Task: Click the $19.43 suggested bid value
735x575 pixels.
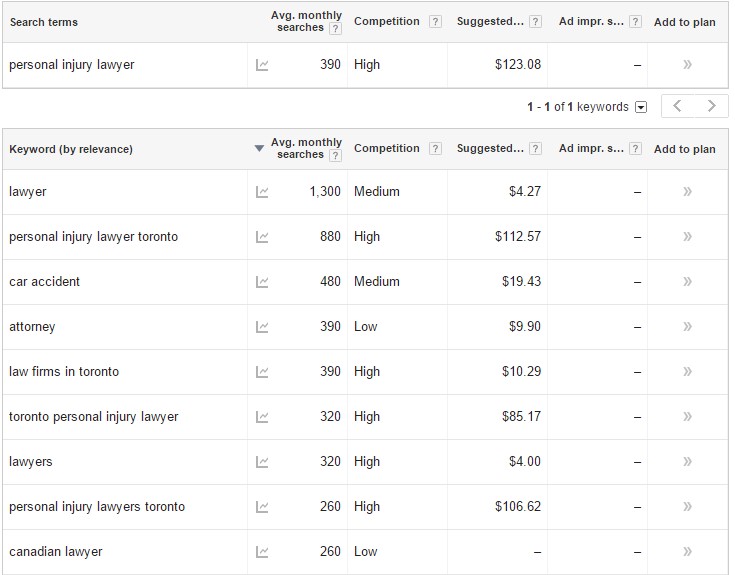Action: (521, 281)
